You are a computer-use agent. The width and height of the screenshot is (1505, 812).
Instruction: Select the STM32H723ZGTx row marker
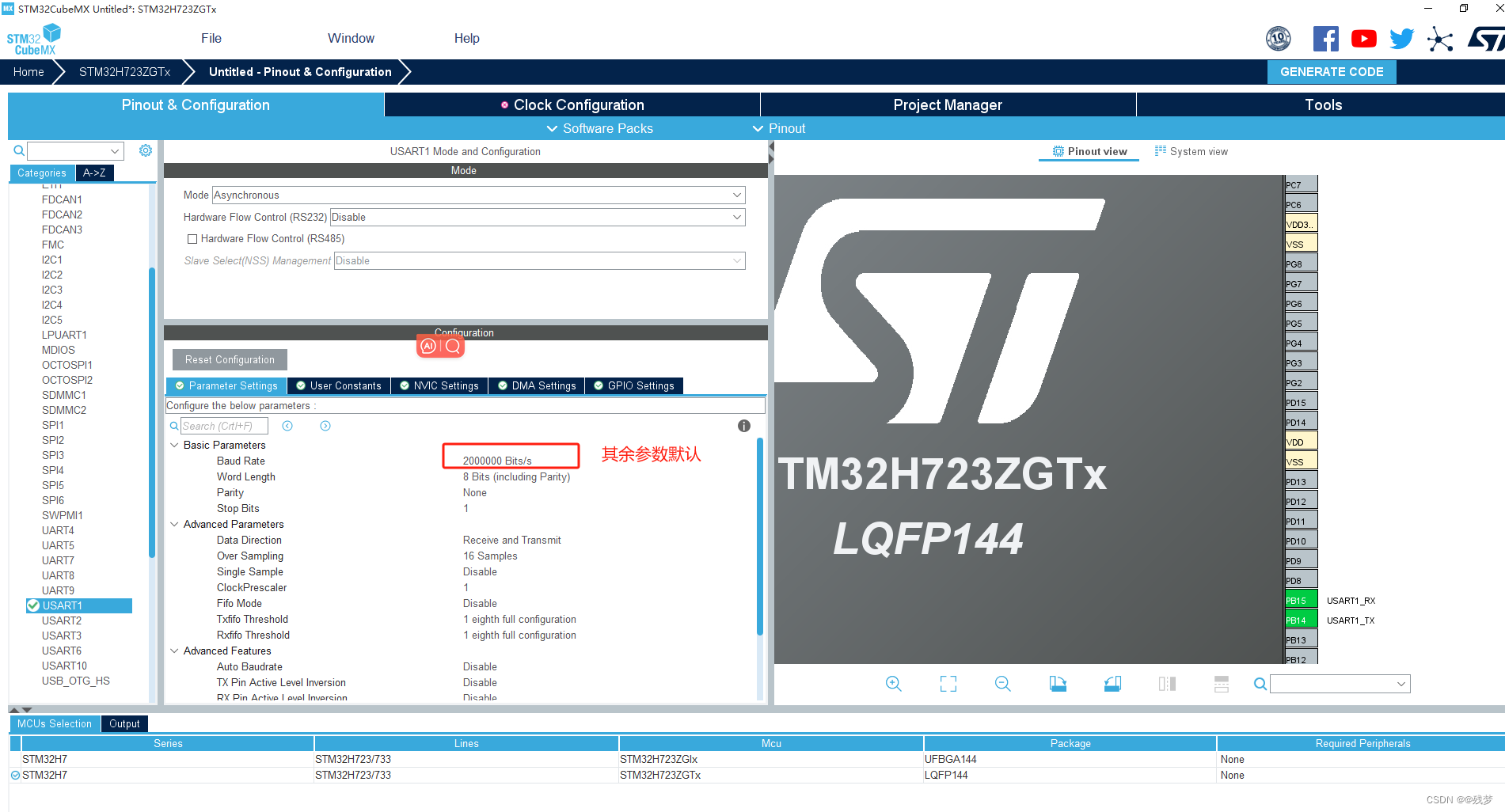coord(15,776)
